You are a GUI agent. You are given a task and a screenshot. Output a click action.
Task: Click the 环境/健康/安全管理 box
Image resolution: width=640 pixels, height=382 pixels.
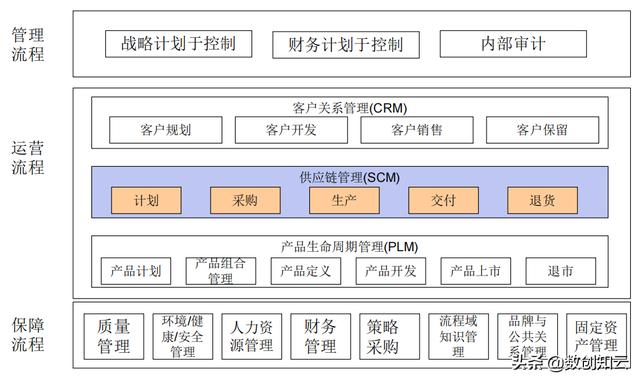coord(183,337)
